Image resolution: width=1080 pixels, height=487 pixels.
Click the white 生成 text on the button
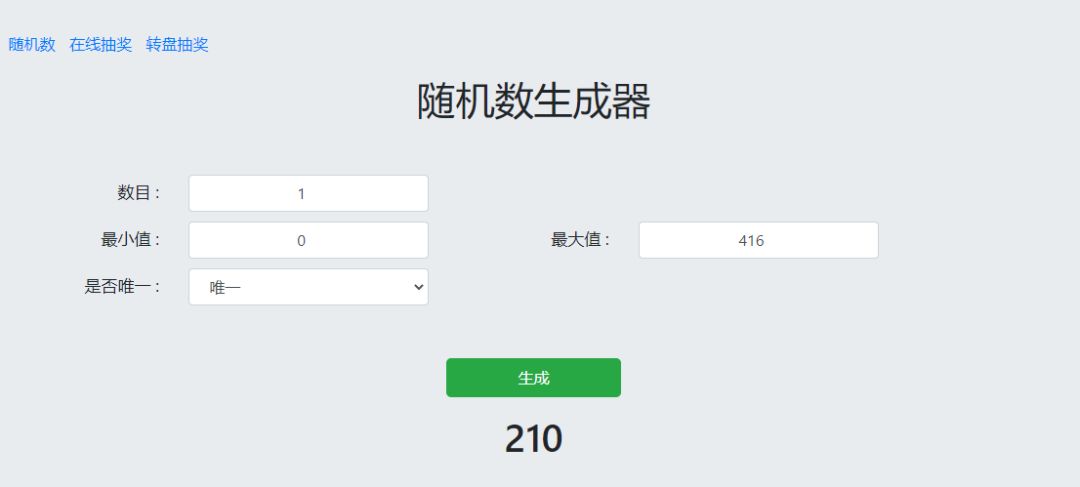pos(533,378)
